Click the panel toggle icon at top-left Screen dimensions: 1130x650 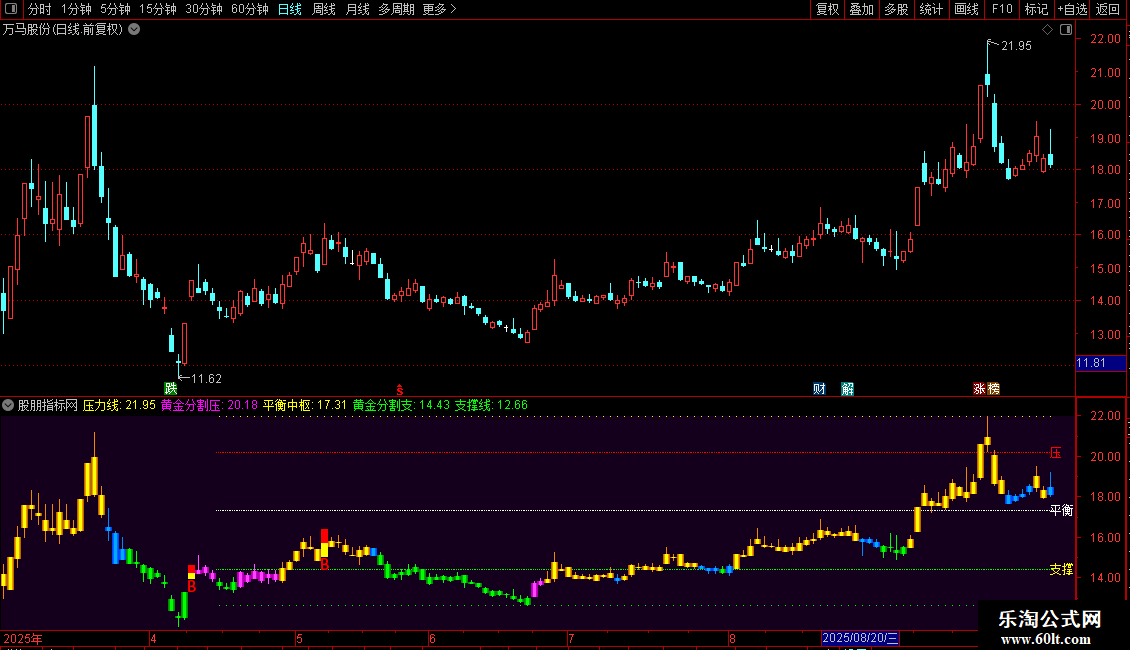pos(11,9)
